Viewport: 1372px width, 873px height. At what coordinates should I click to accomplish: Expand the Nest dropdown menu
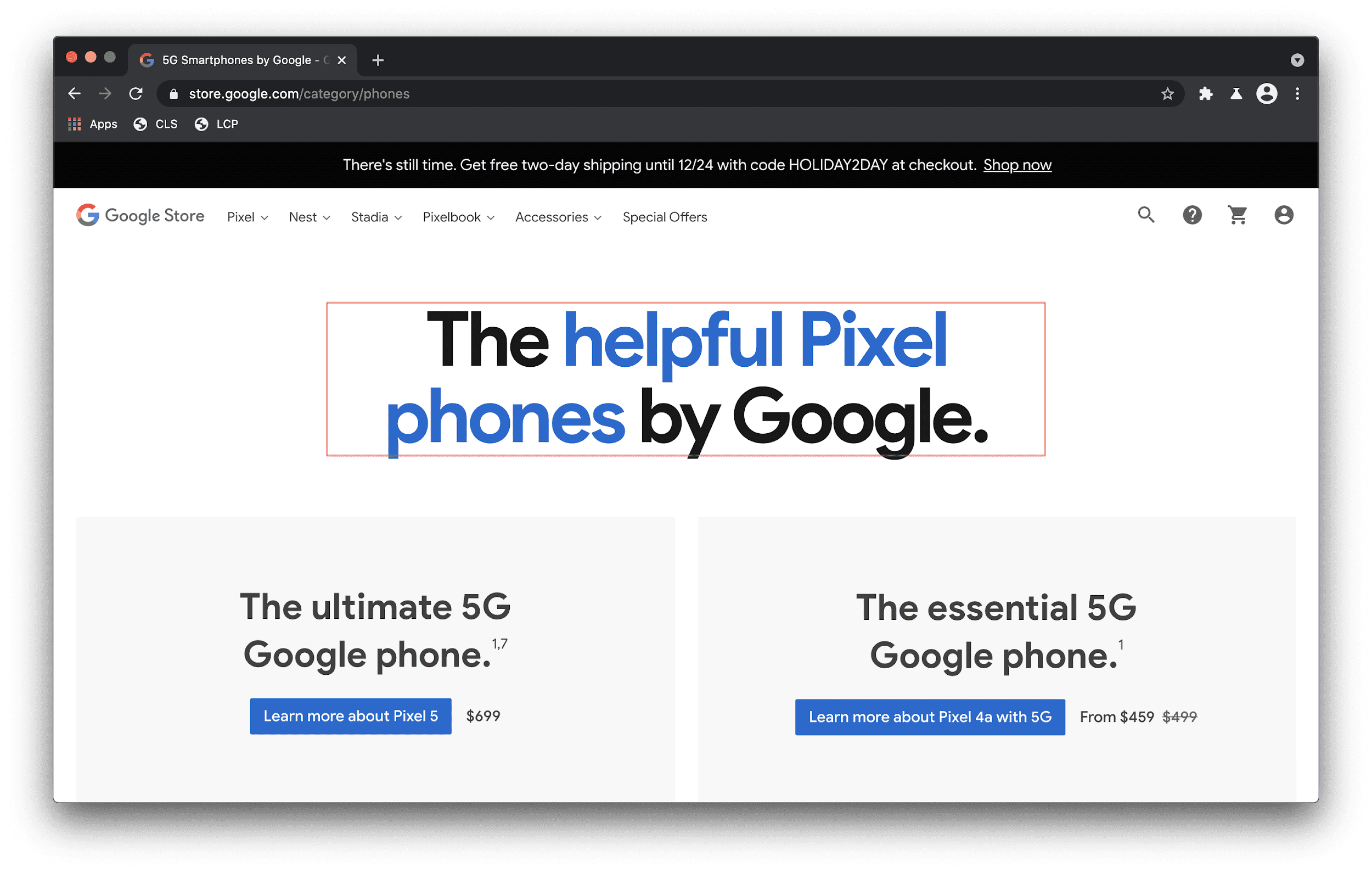coord(308,217)
